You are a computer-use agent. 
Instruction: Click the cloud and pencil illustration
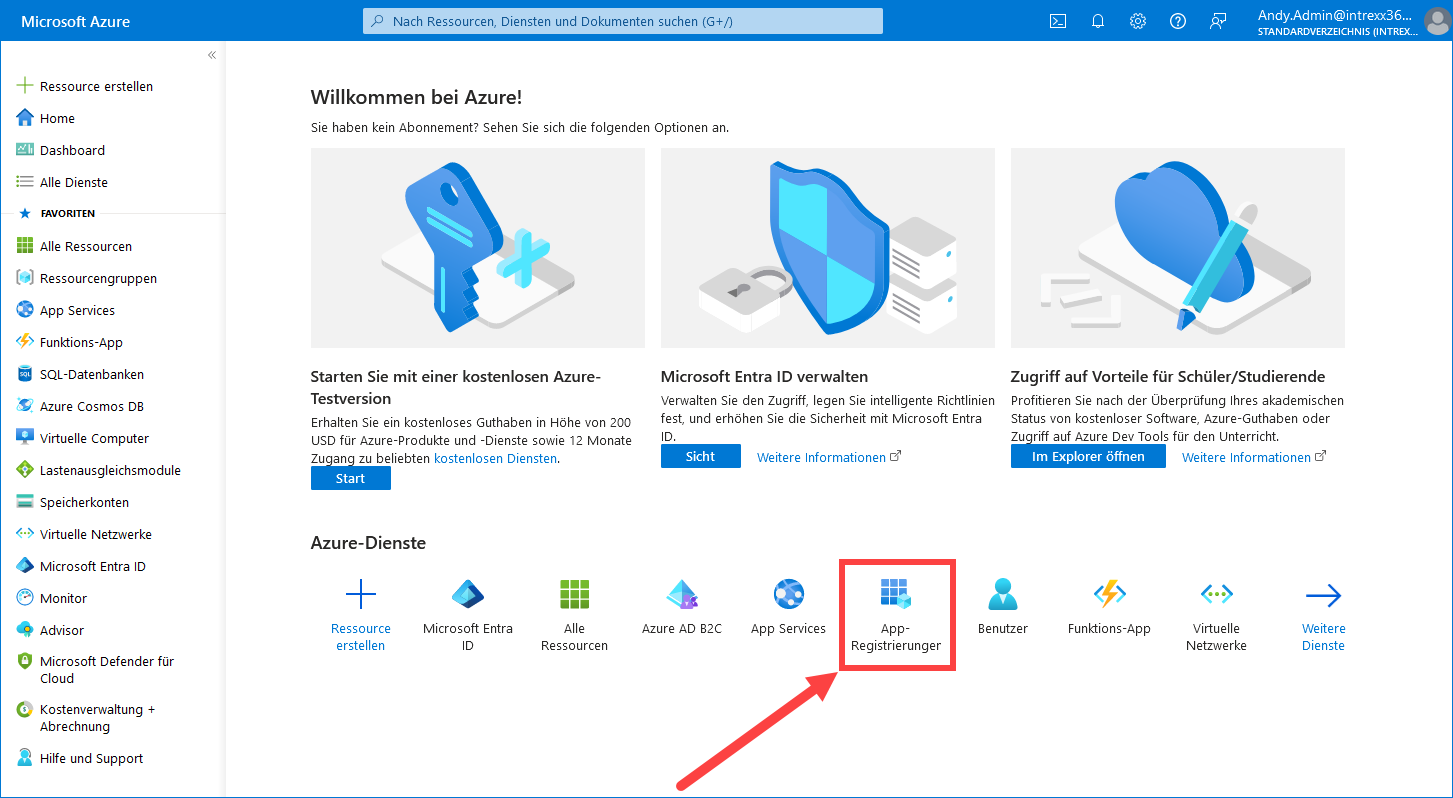1178,248
